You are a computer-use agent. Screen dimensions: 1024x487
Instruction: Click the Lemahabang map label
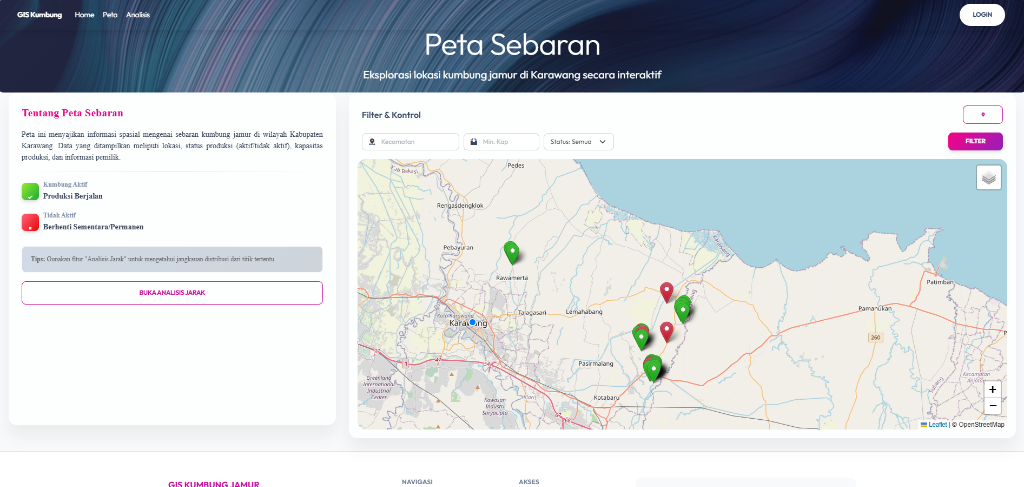click(x=583, y=313)
